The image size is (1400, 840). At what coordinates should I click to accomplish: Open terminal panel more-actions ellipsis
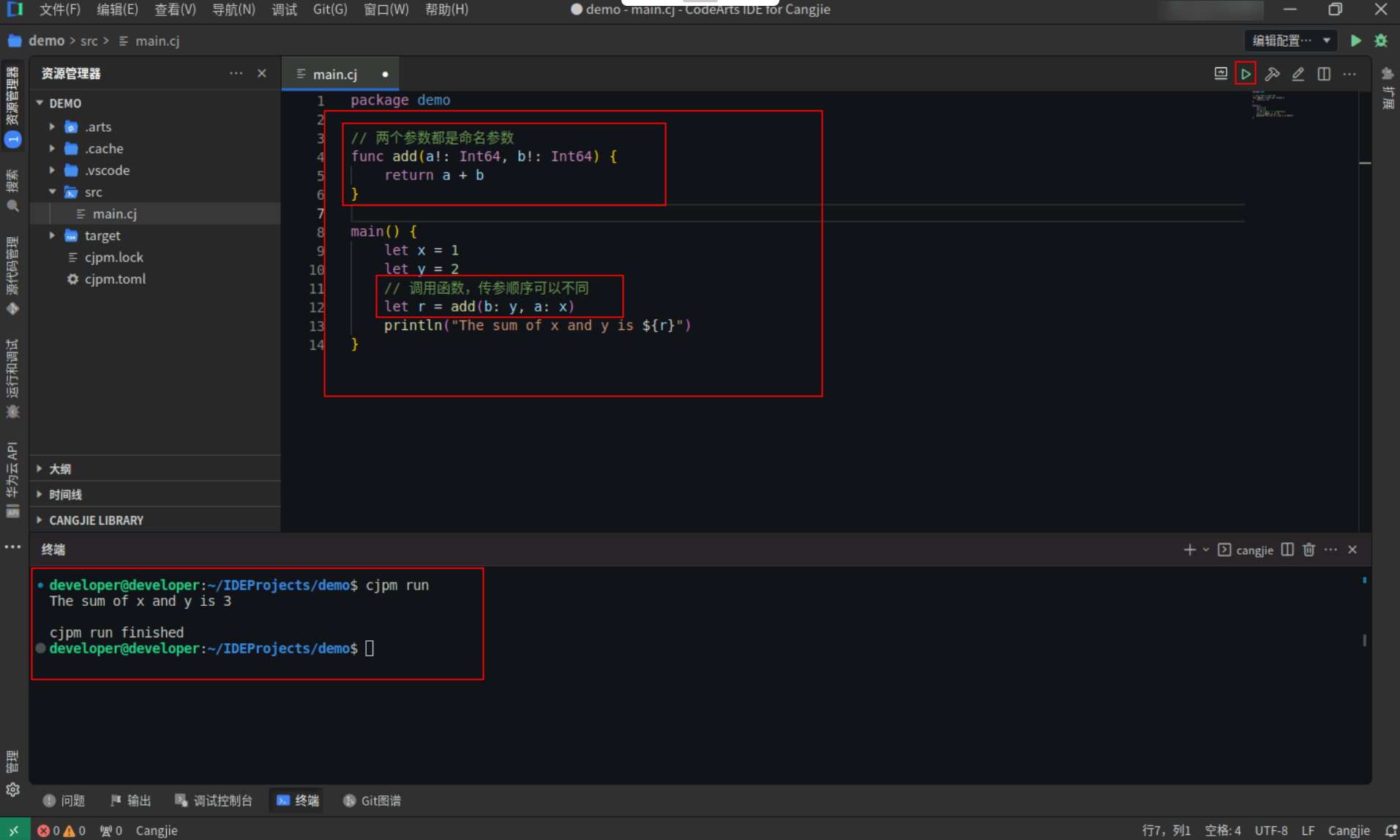1330,550
